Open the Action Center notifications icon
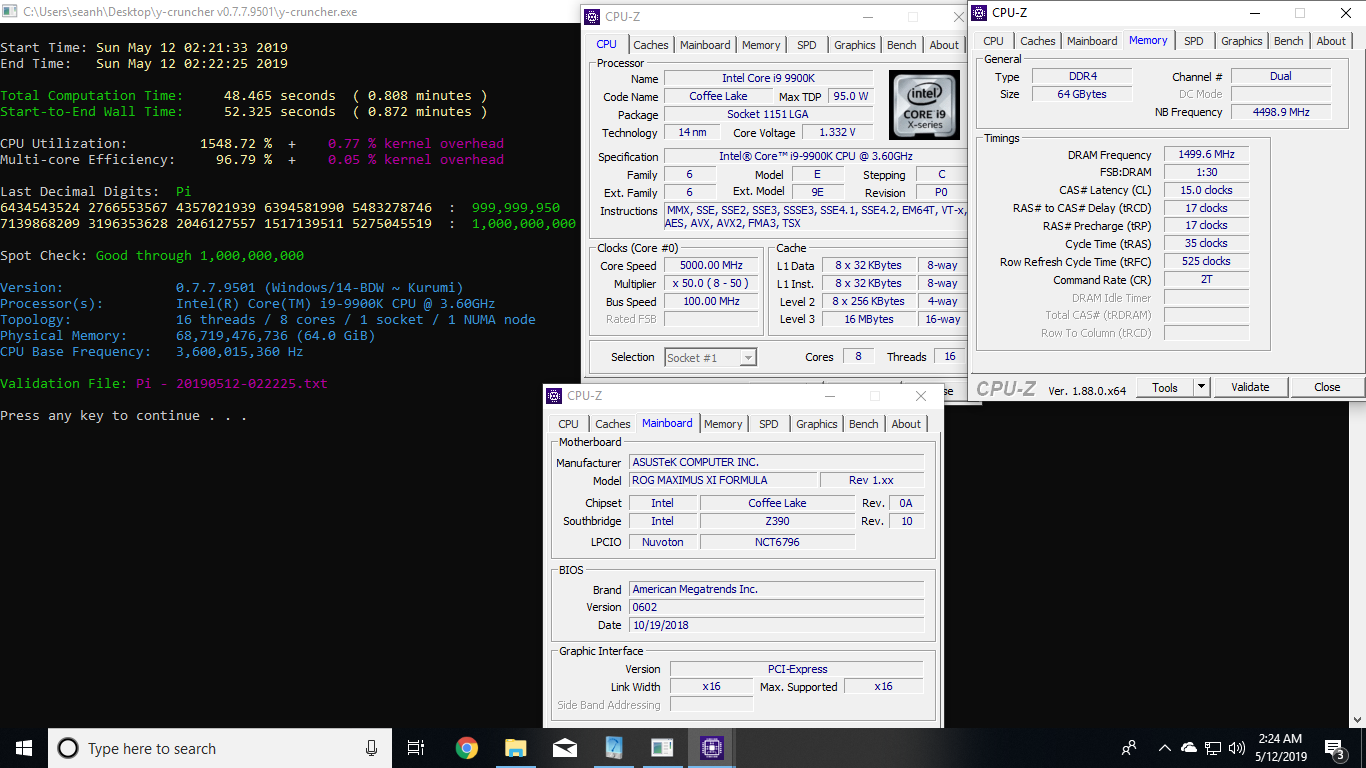Image resolution: width=1366 pixels, height=768 pixels. coord(1335,748)
